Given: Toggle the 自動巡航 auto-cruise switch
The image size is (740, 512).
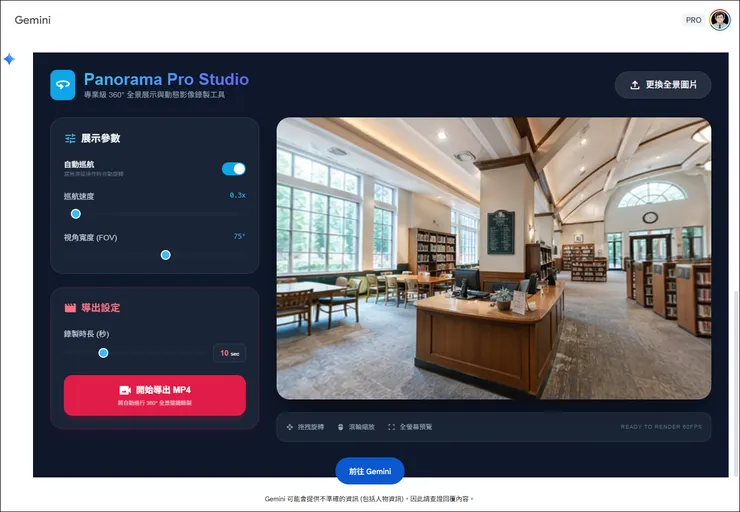Looking at the screenshot, I should tap(234, 169).
